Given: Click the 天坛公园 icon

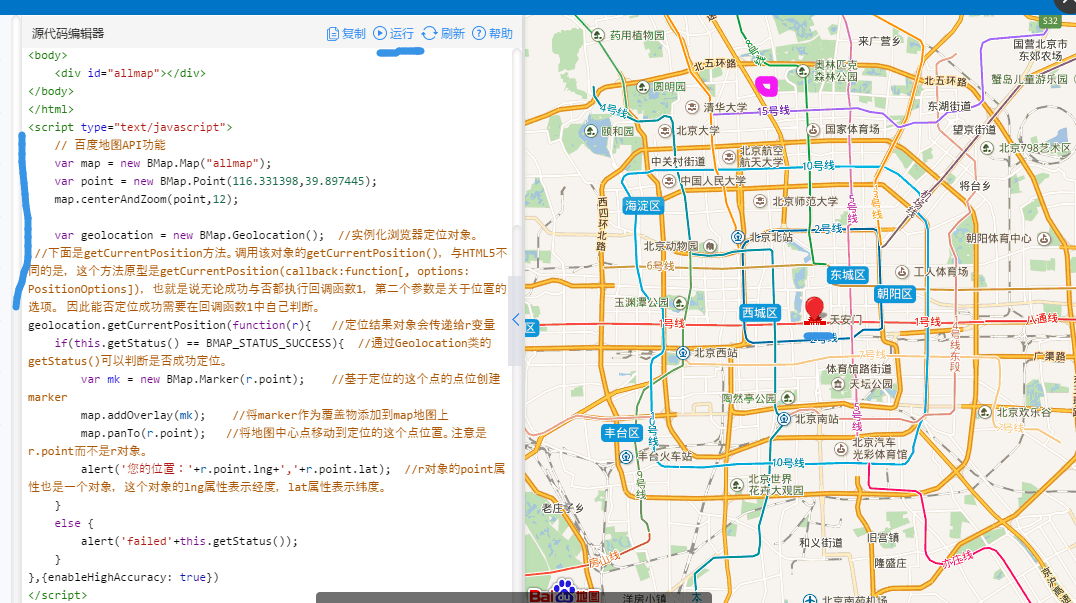Looking at the screenshot, I should [838, 383].
